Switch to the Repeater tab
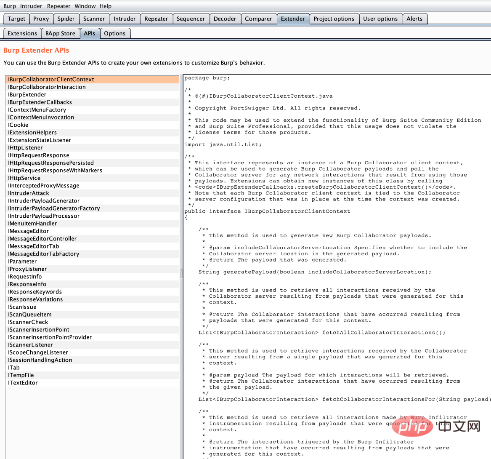Image resolution: width=491 pixels, height=459 pixels. [156, 19]
